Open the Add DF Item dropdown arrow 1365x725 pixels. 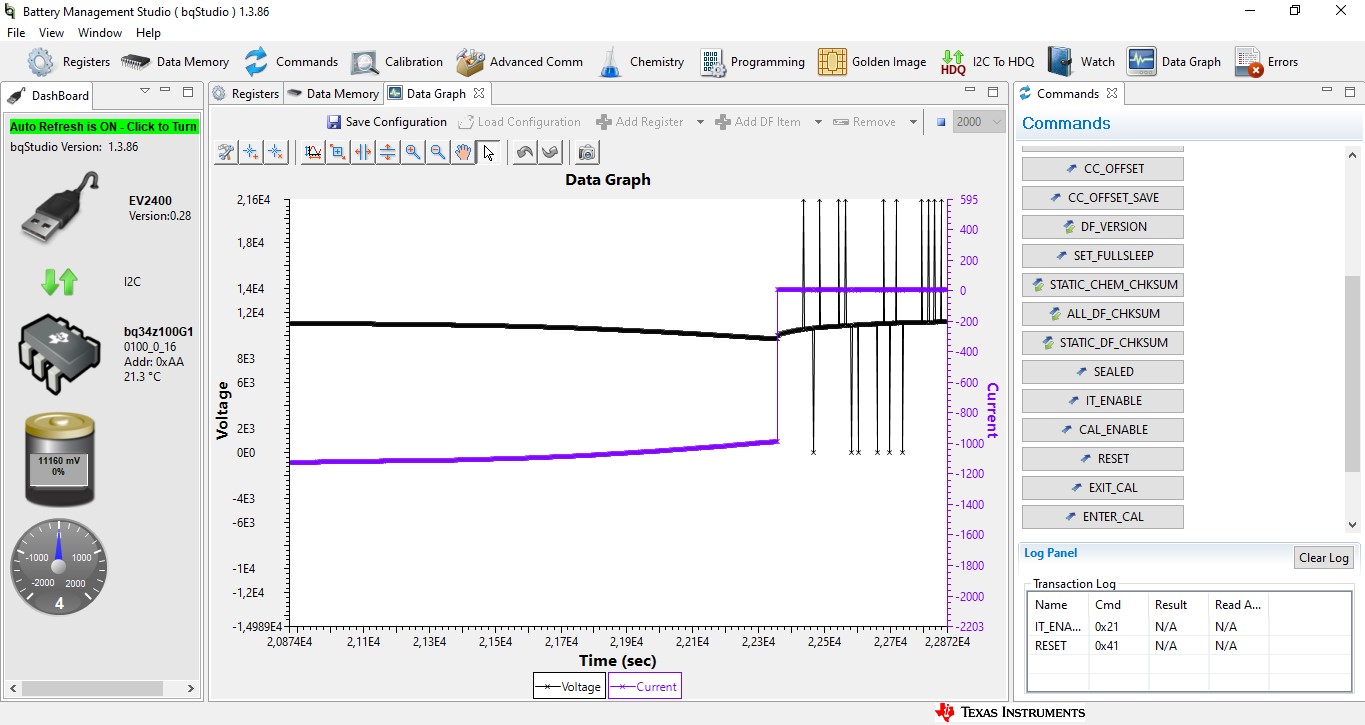(818, 122)
